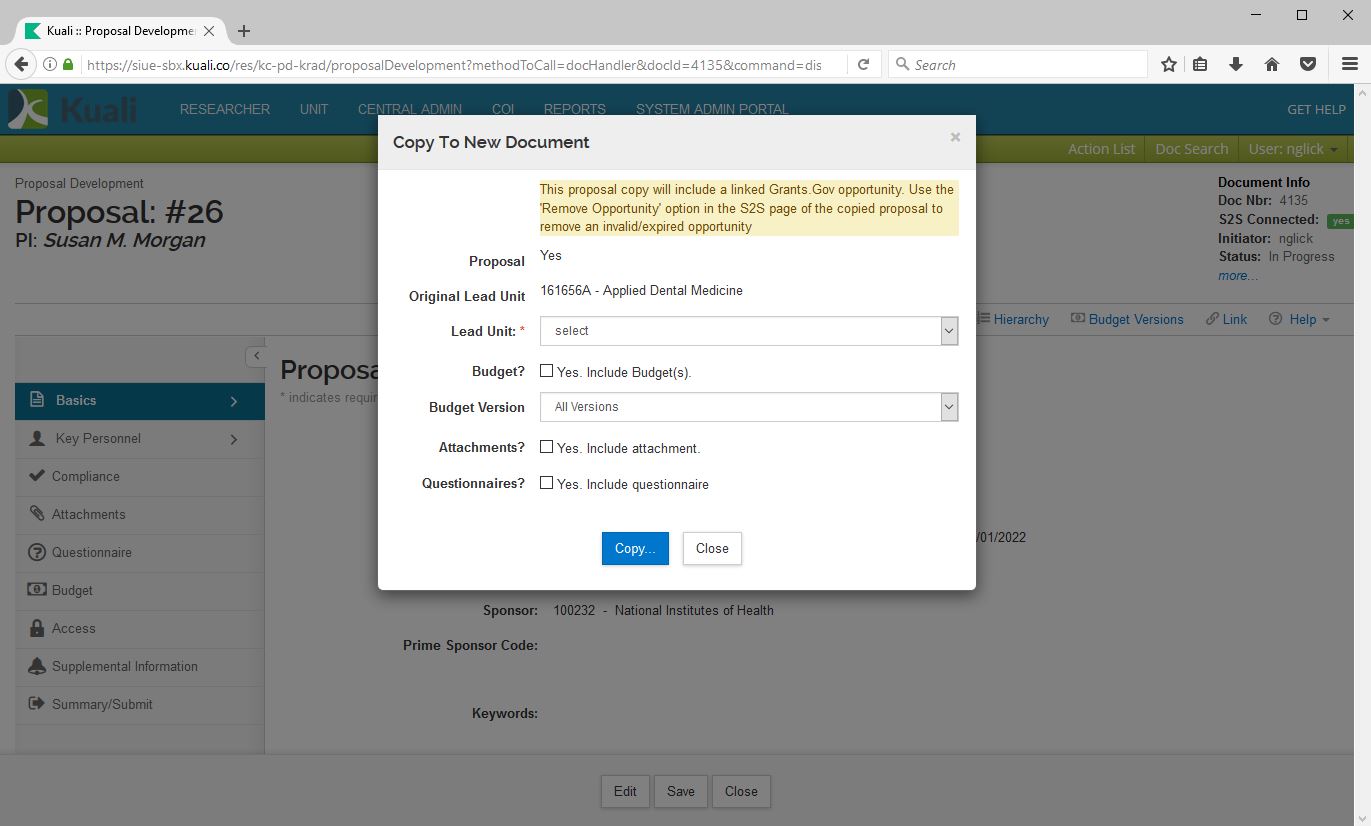Check the Include attachment option
The height and width of the screenshot is (826, 1371).
546,447
